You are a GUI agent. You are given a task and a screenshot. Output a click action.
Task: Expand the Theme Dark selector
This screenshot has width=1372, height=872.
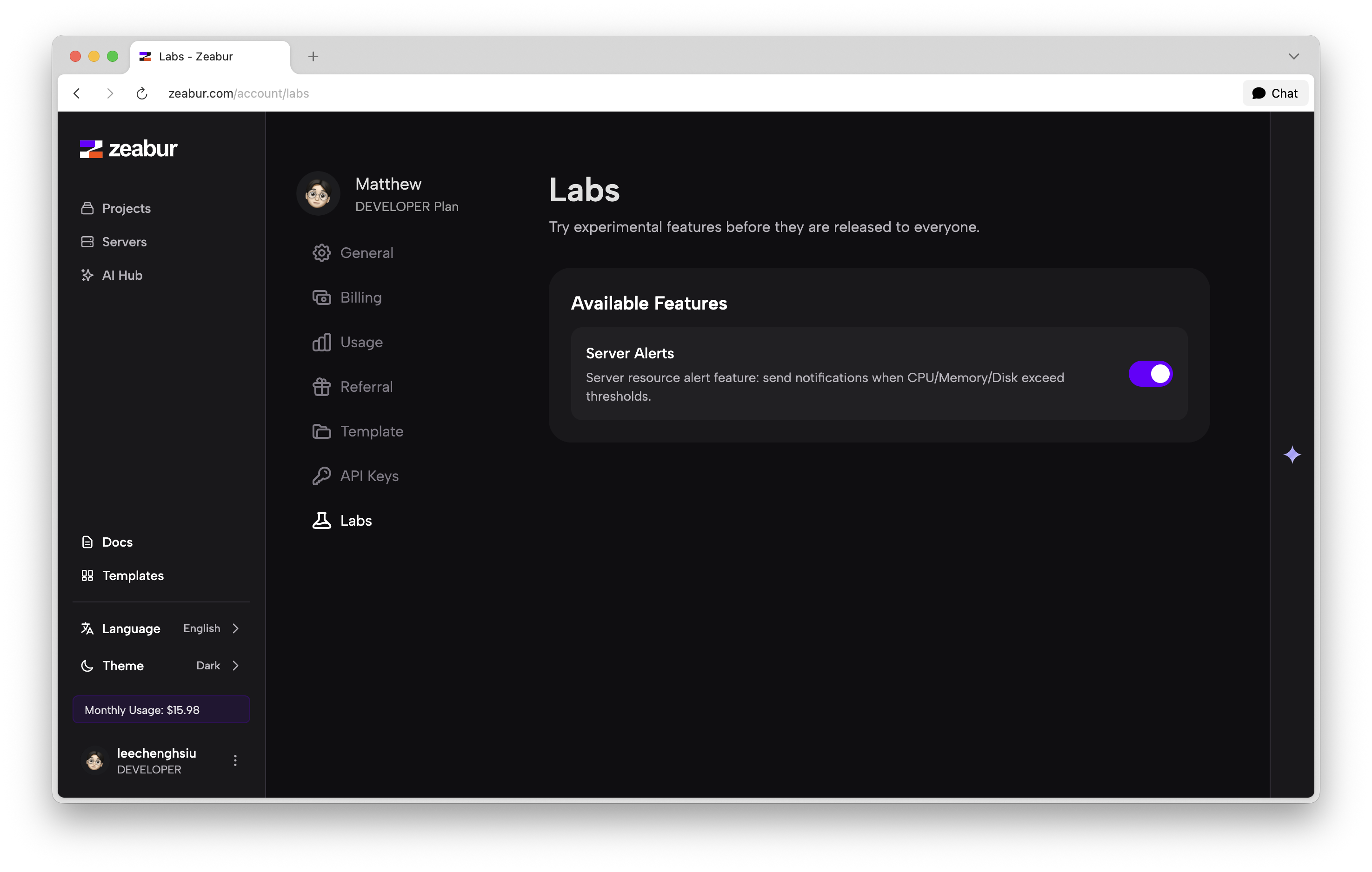coord(217,665)
